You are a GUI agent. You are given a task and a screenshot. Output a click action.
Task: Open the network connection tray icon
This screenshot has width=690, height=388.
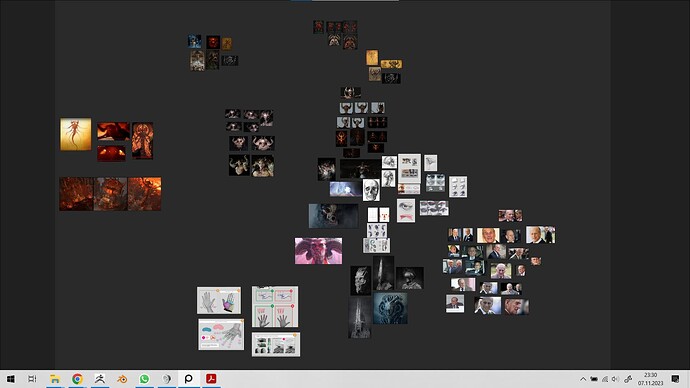(605, 379)
